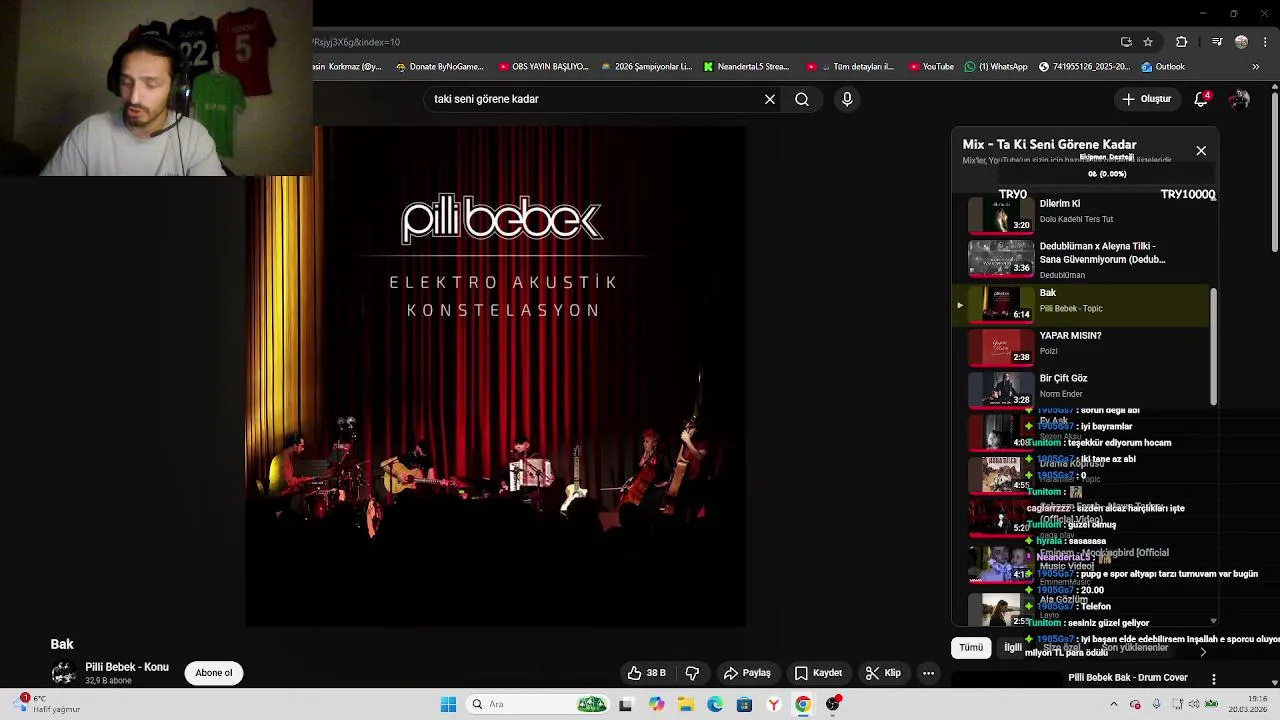Close the Mix playlist panel

click(1201, 151)
